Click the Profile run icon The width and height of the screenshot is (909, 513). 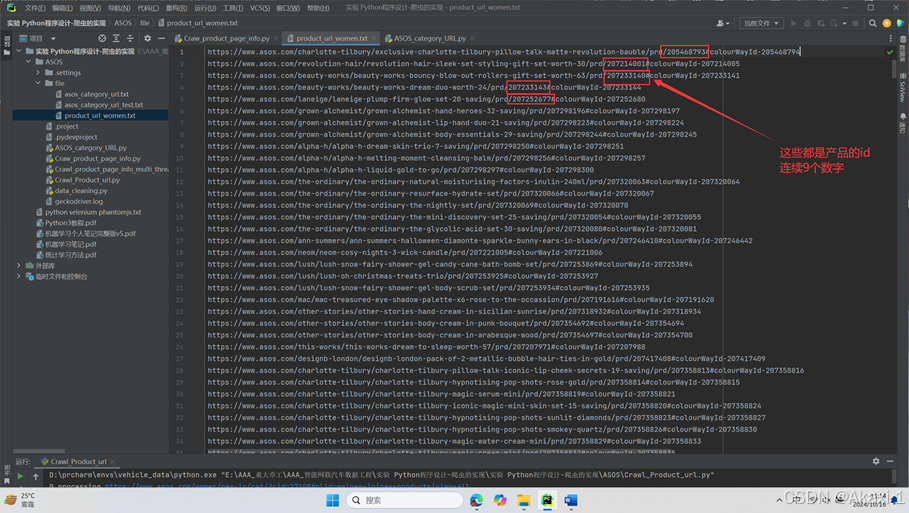834,23
